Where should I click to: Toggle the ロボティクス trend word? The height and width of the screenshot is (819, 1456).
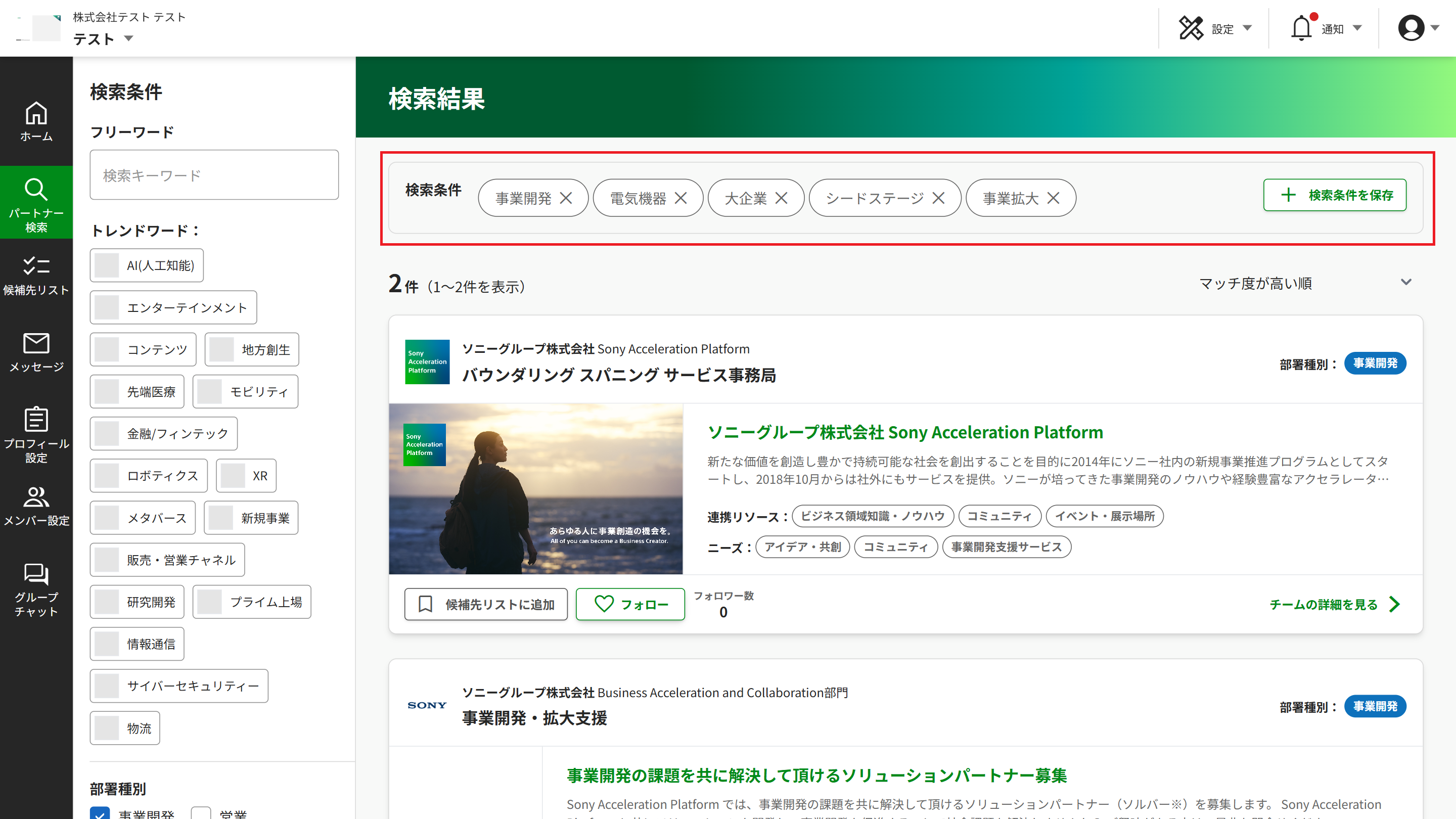coord(149,476)
